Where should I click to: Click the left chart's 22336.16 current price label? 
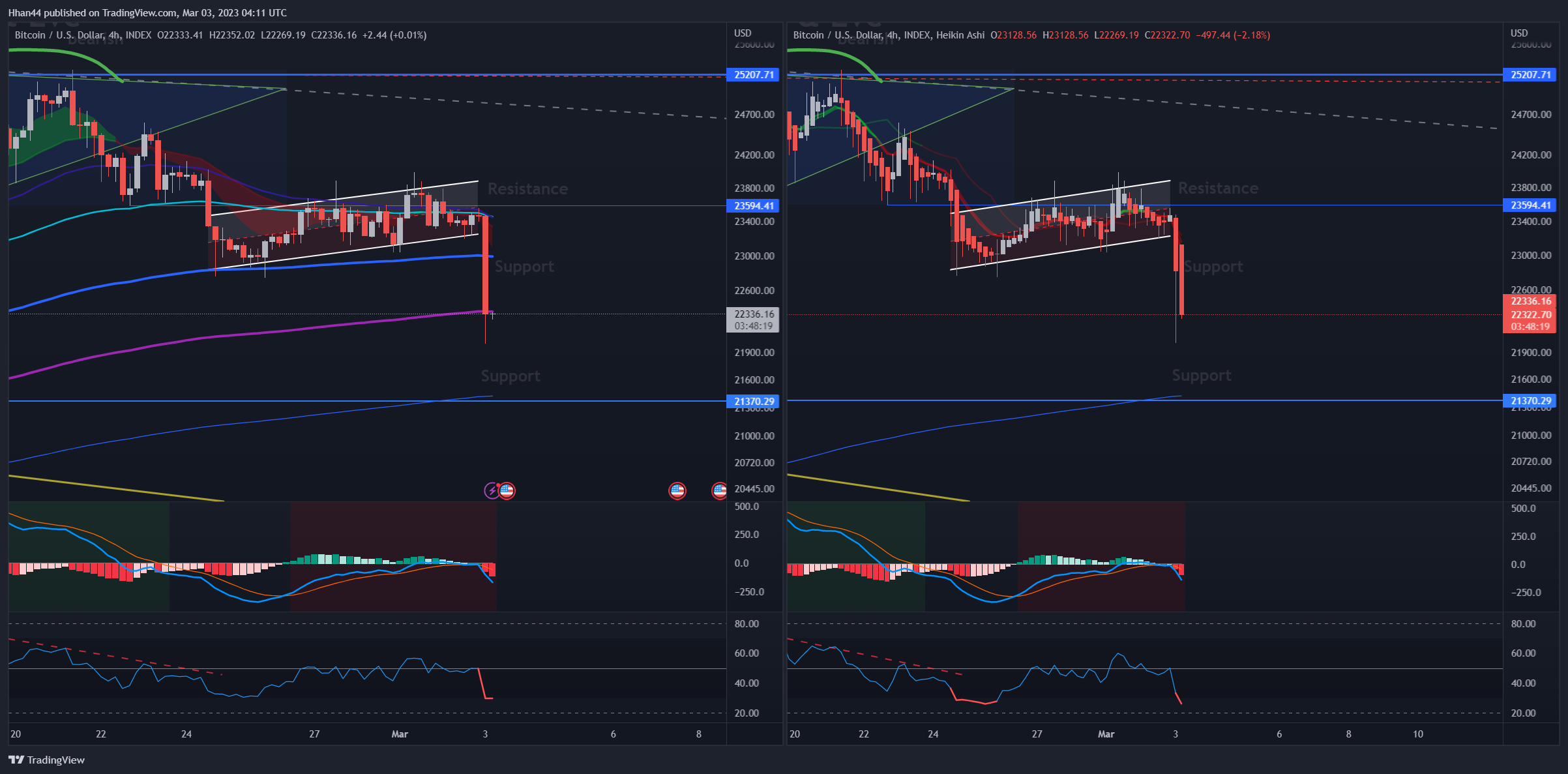754,314
